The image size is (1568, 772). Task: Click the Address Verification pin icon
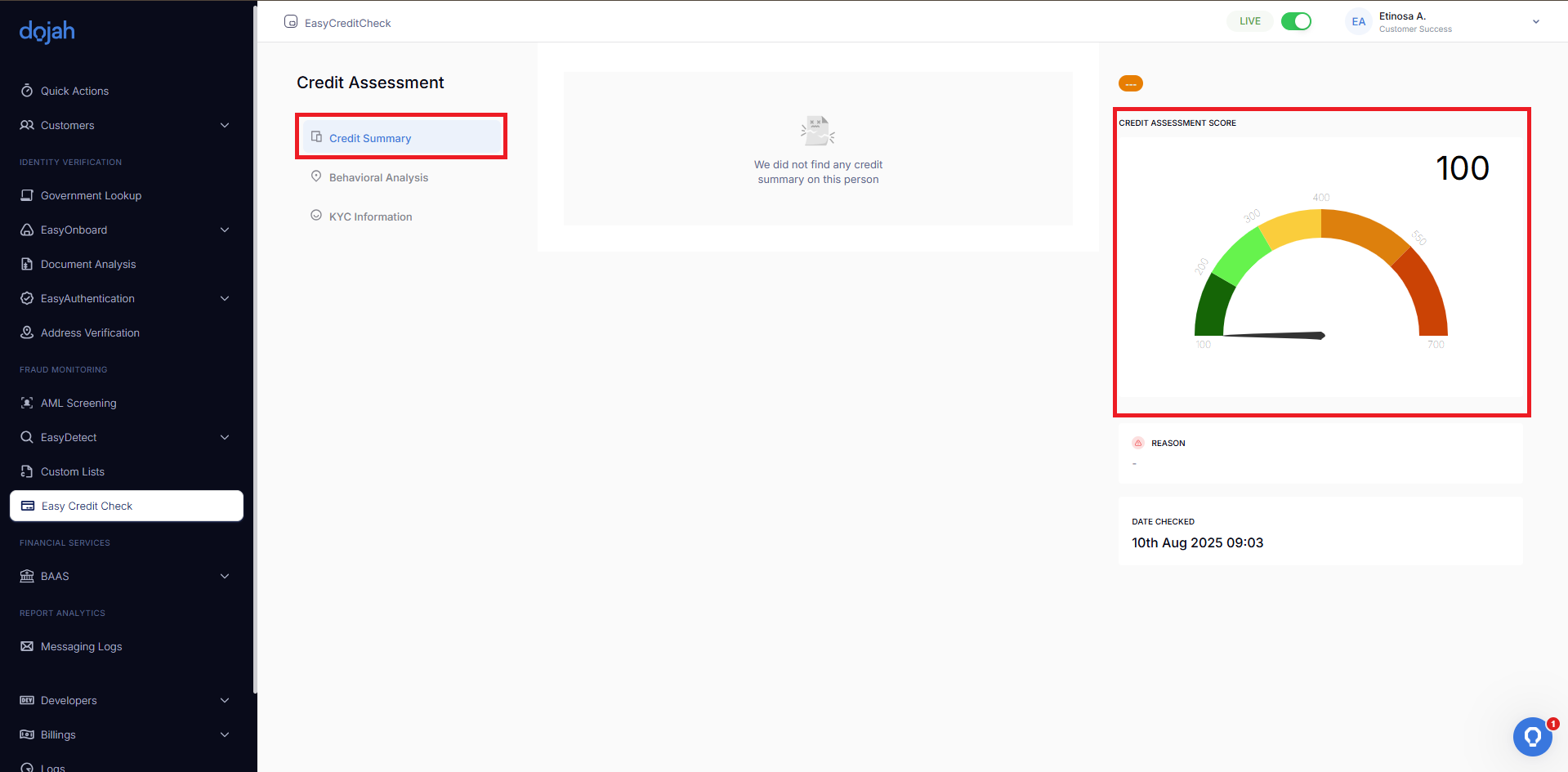27,332
